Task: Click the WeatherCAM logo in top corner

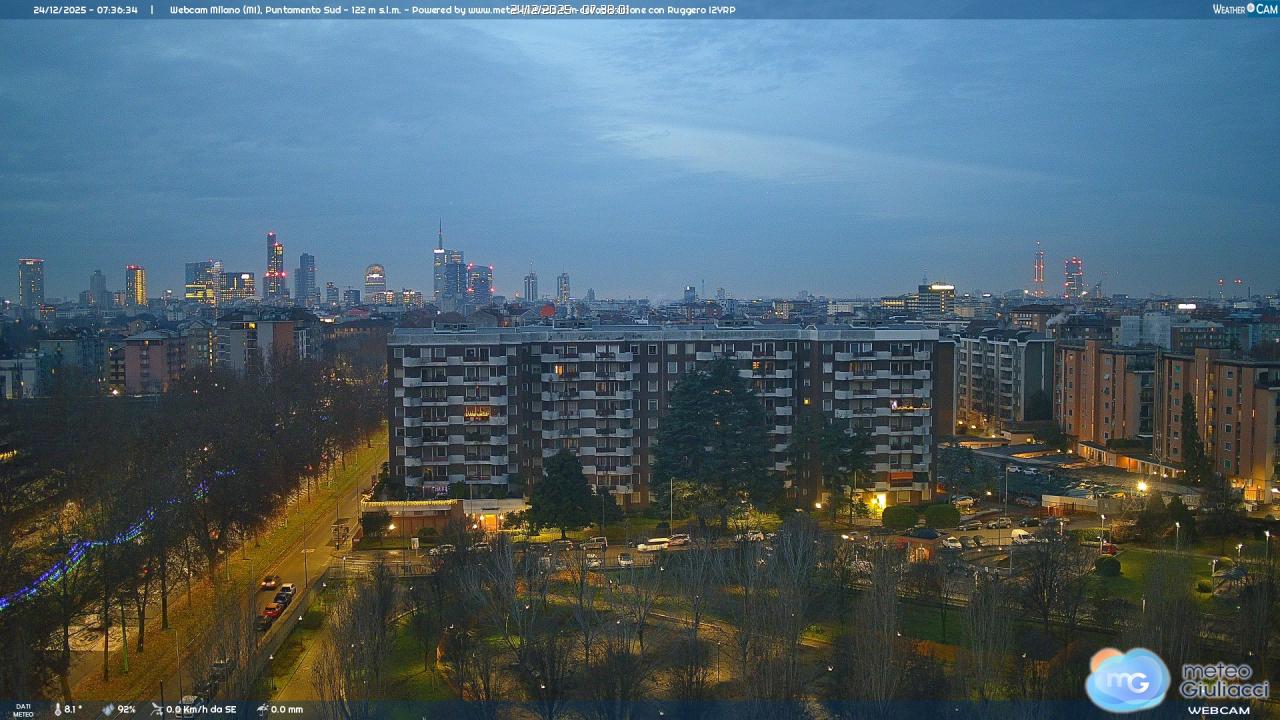Action: (1244, 9)
